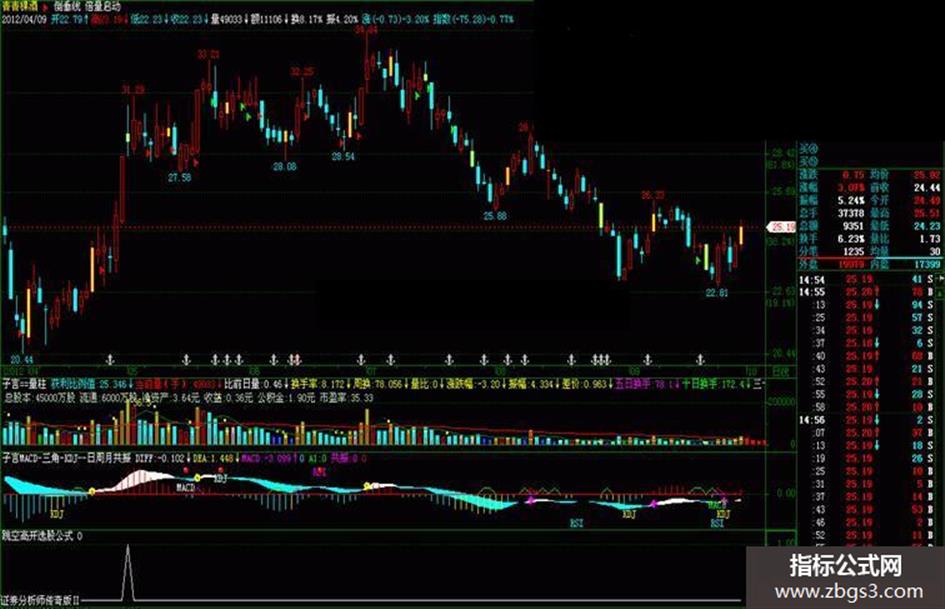Viewport: 945px width, 609px height.
Task: Open the 跳空高开选股公式 indicator title
Action: click(x=38, y=535)
